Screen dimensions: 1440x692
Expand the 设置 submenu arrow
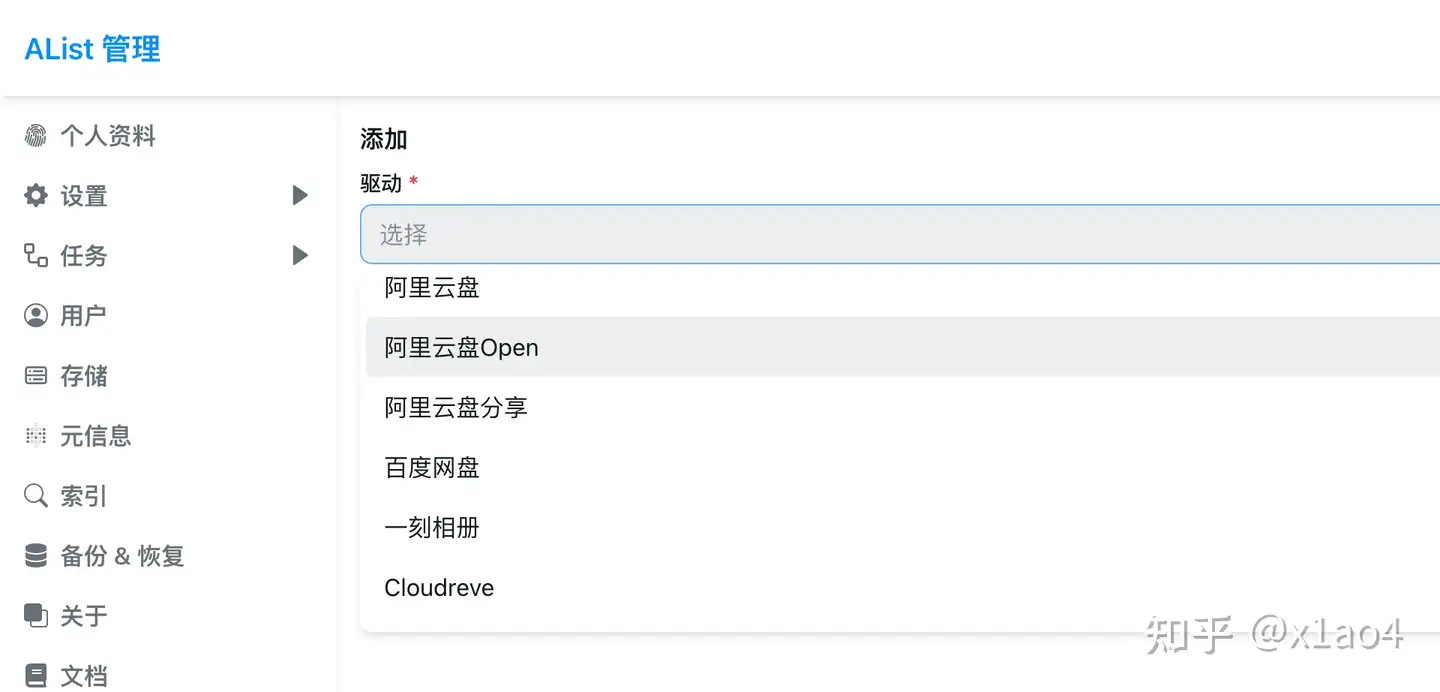[x=299, y=196]
